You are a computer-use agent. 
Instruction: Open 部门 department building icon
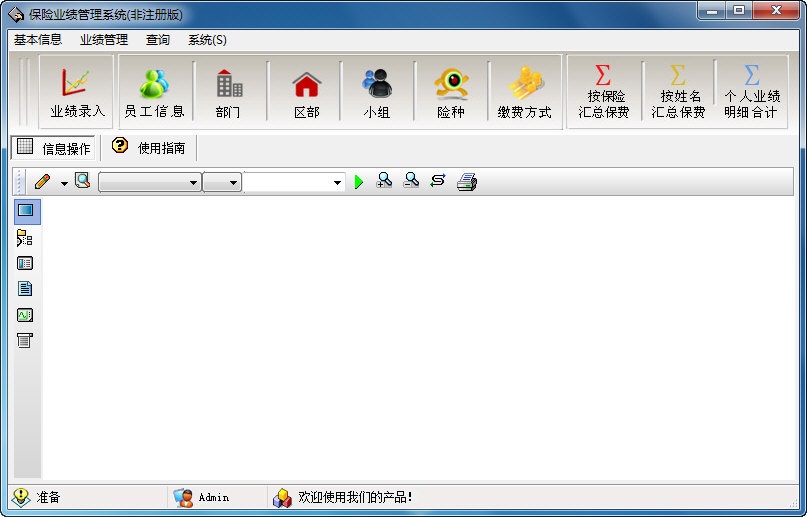coord(229,92)
